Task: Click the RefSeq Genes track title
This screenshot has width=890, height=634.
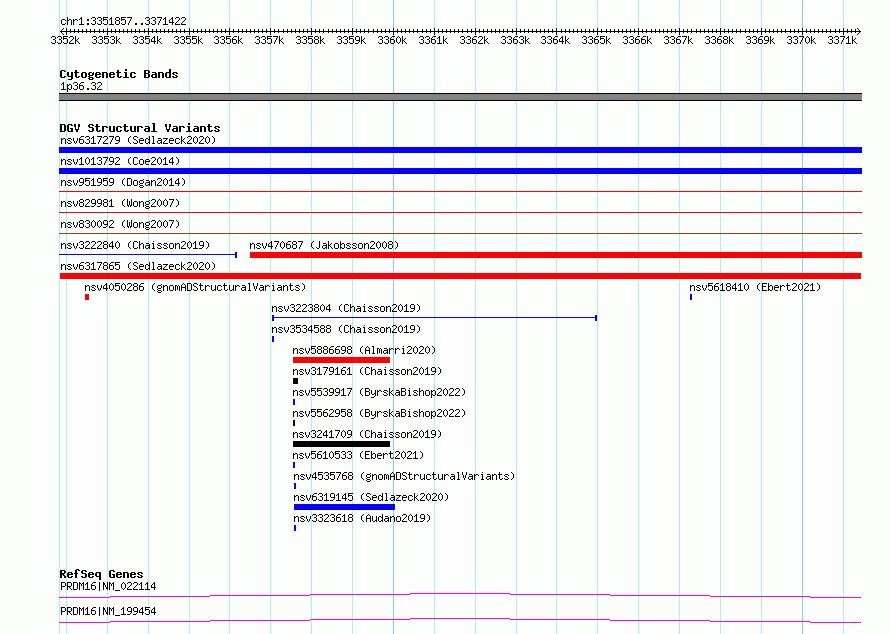Action: [x=101, y=574]
